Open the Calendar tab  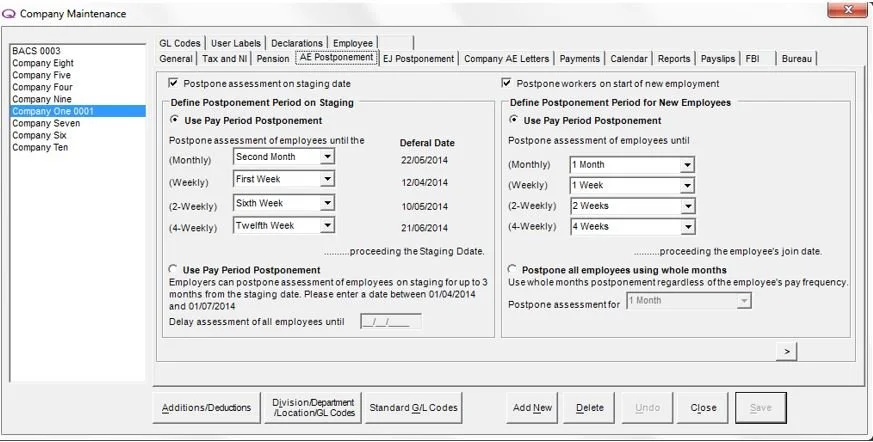tap(629, 58)
